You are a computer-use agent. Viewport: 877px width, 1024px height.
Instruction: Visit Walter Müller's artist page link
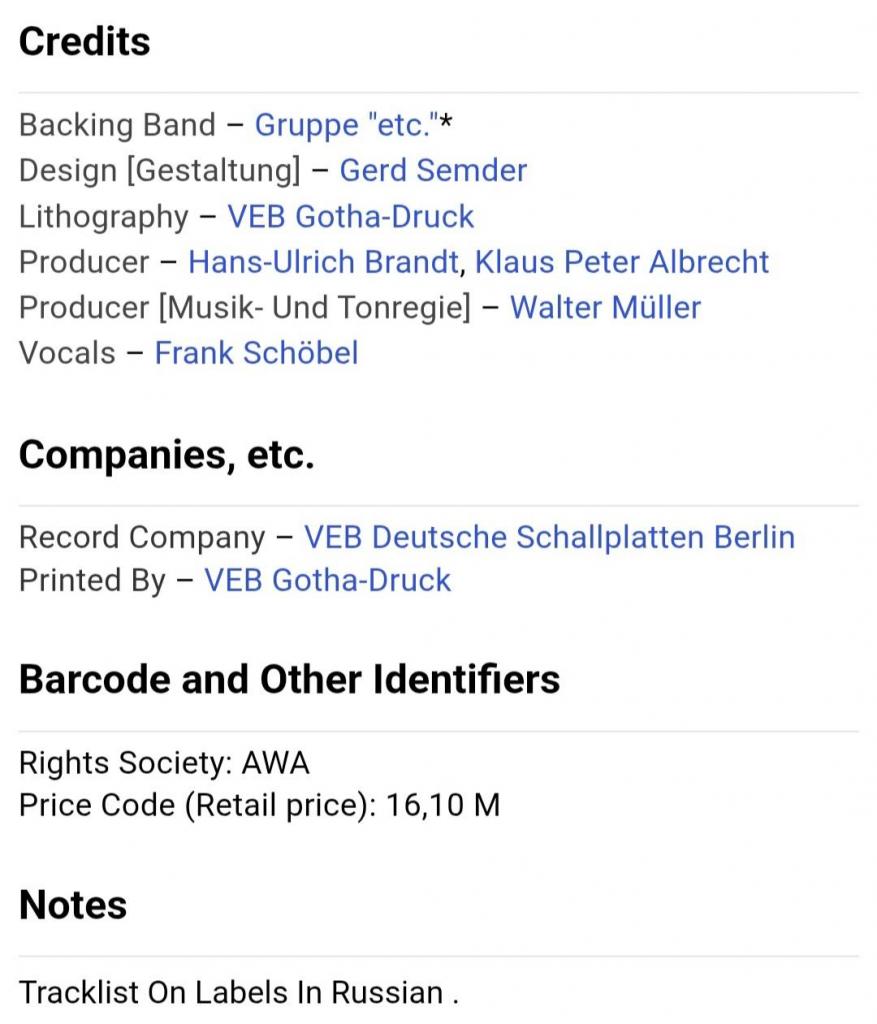tap(605, 307)
